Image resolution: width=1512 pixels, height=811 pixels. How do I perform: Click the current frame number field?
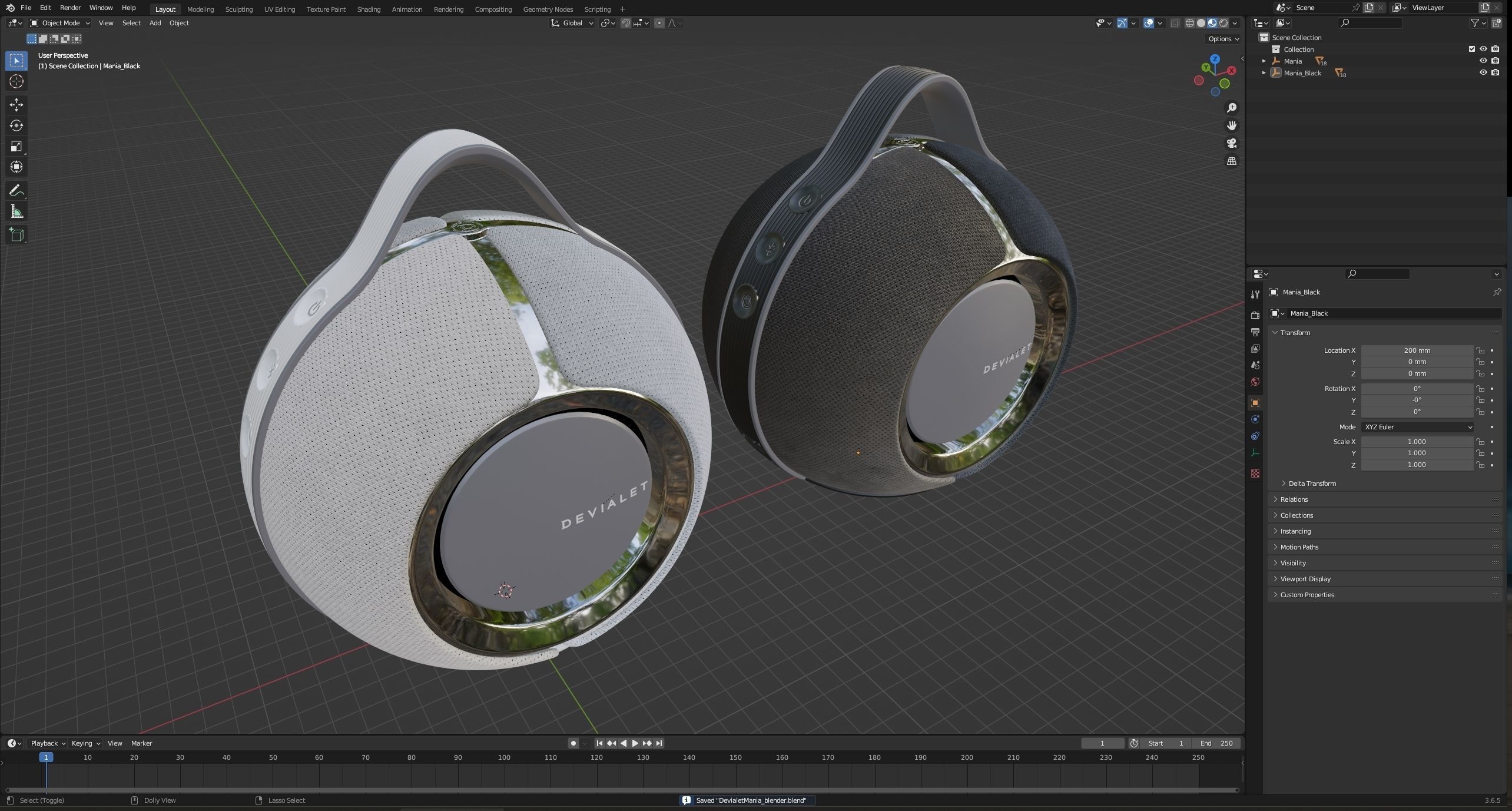[1102, 743]
